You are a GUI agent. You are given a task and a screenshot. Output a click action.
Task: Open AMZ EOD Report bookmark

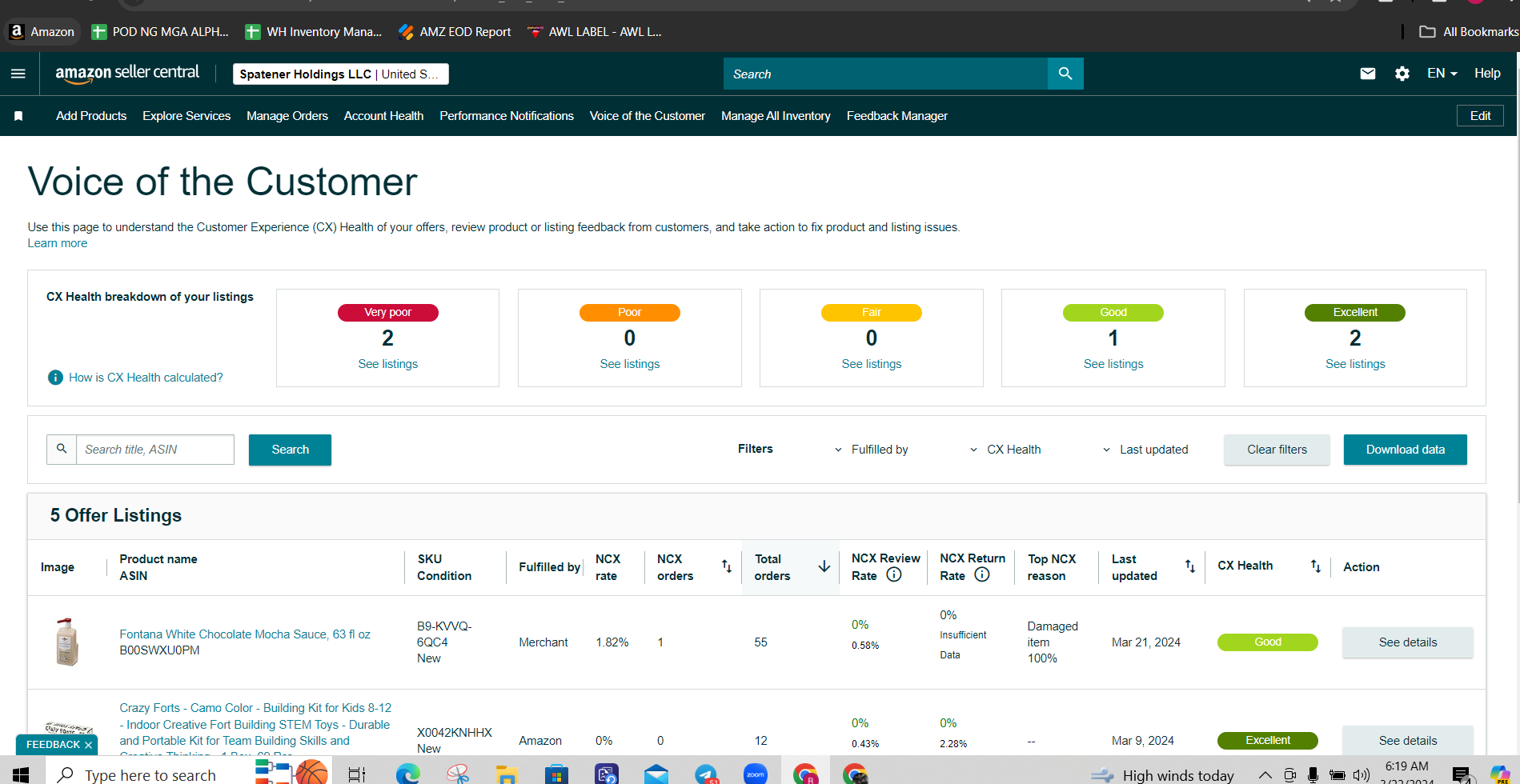455,32
